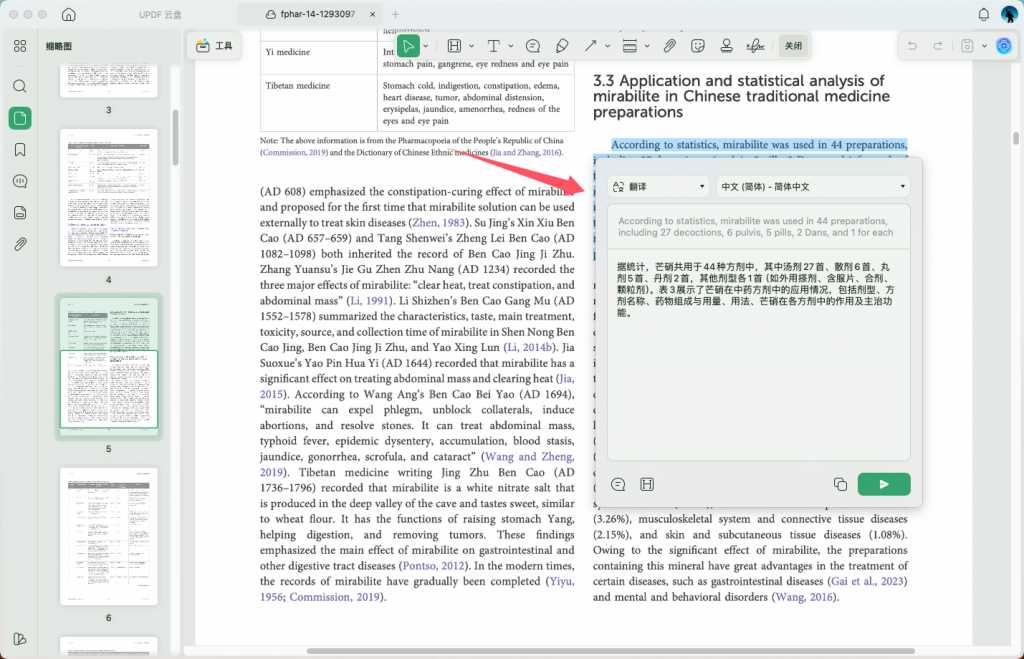Select the arrow drawing tool
Image resolution: width=1024 pixels, height=659 pixels.
click(x=590, y=46)
